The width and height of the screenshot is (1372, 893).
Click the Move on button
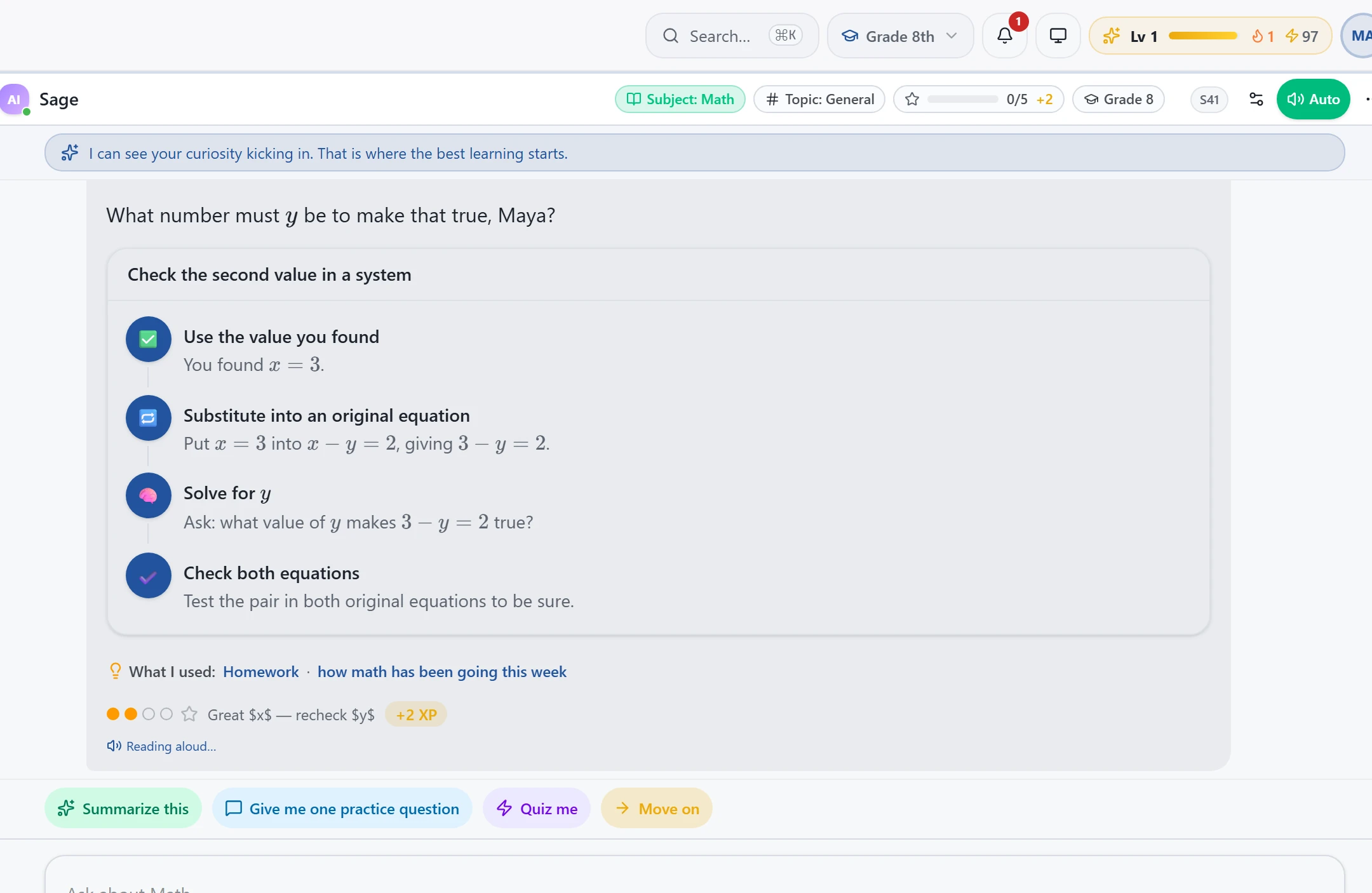pyautogui.click(x=657, y=809)
